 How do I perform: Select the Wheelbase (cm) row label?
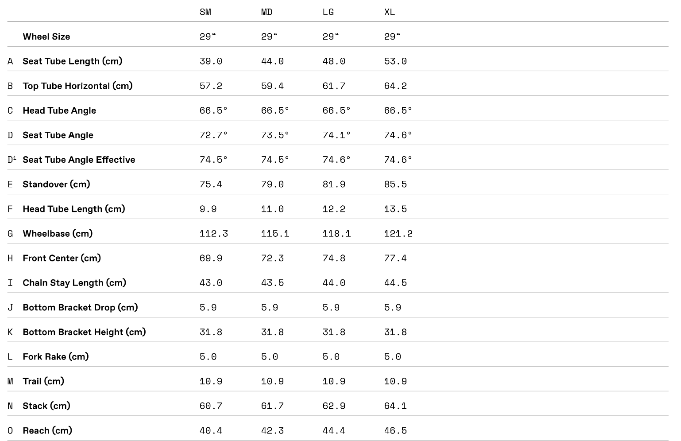[x=58, y=234]
